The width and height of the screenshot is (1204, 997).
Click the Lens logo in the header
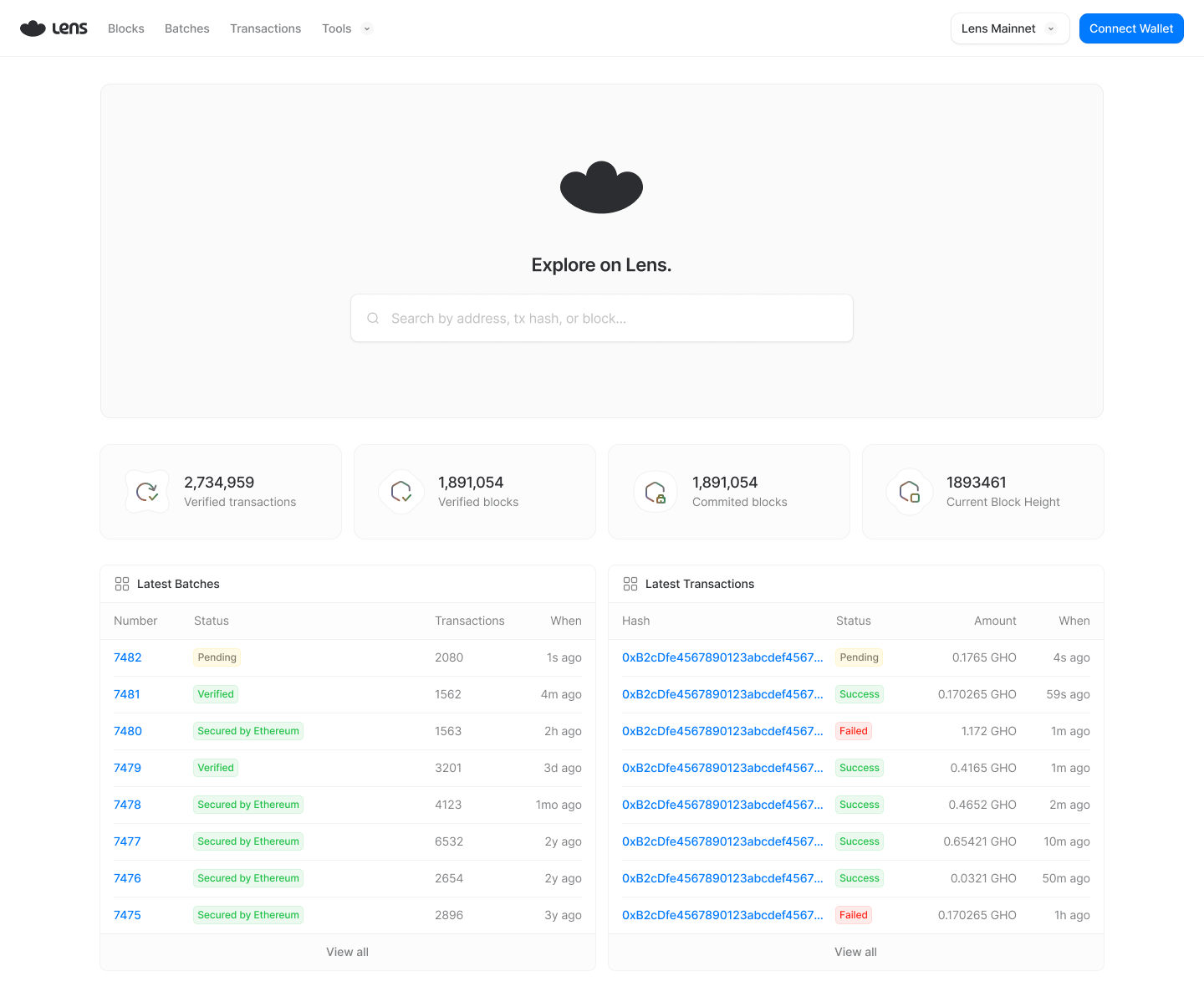[x=54, y=28]
